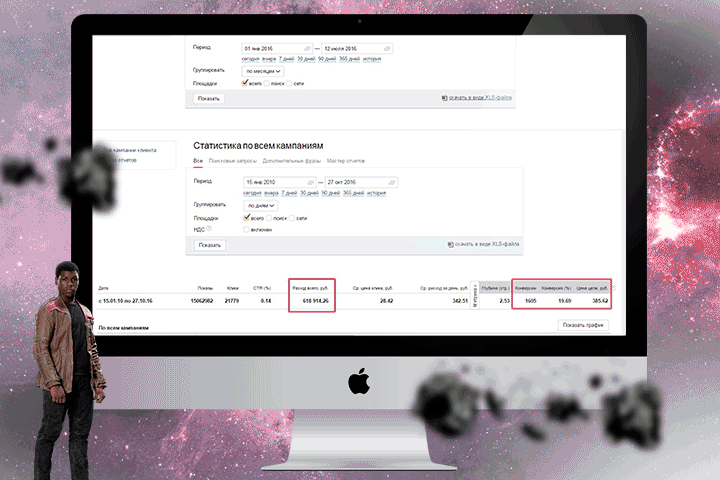
Task: Click 7 дней link in по месяцам panel
Action: (287, 59)
